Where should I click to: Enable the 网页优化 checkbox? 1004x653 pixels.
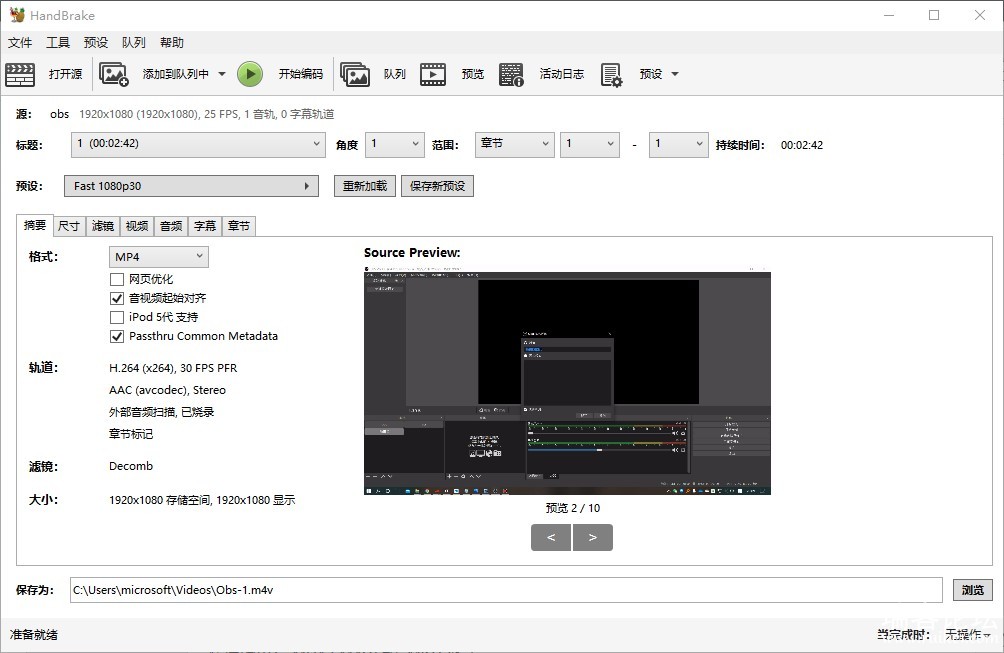pyautogui.click(x=117, y=279)
